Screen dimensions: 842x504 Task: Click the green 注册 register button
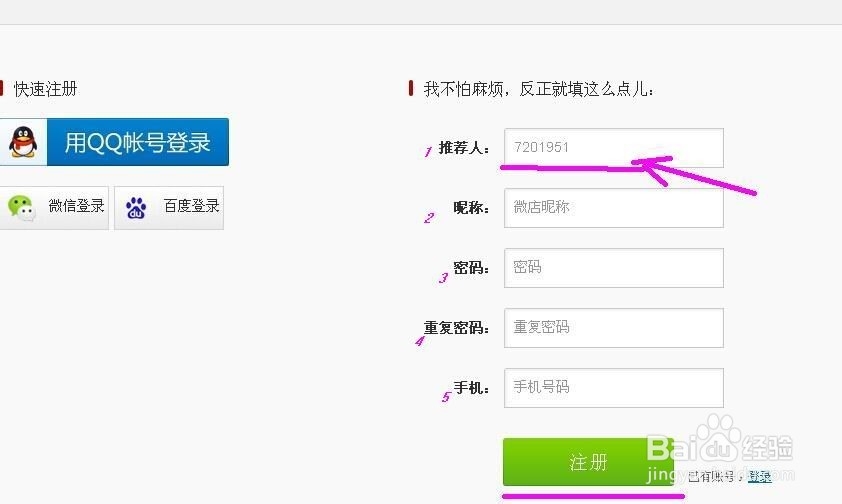coord(589,462)
